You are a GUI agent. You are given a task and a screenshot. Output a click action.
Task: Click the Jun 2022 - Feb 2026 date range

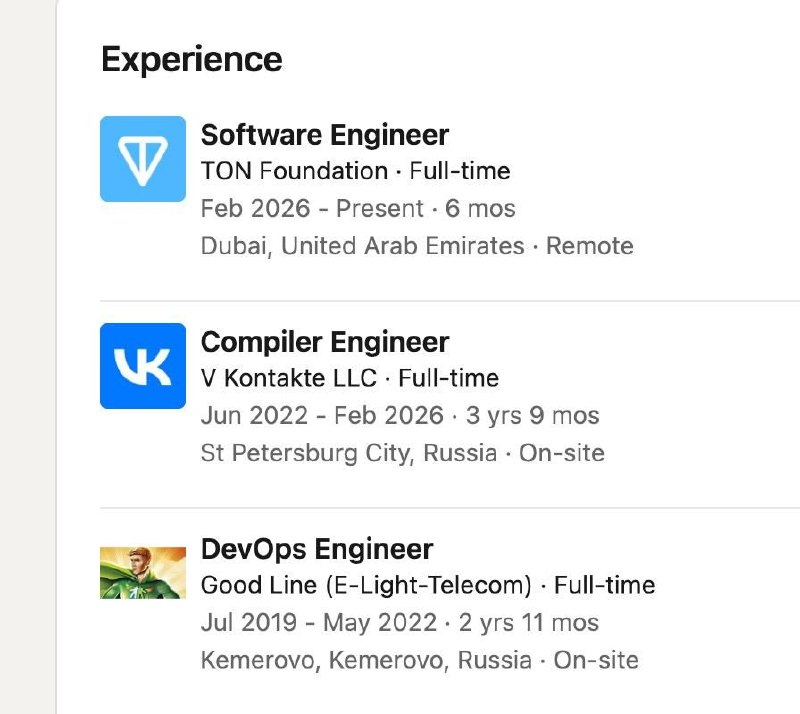click(x=322, y=415)
